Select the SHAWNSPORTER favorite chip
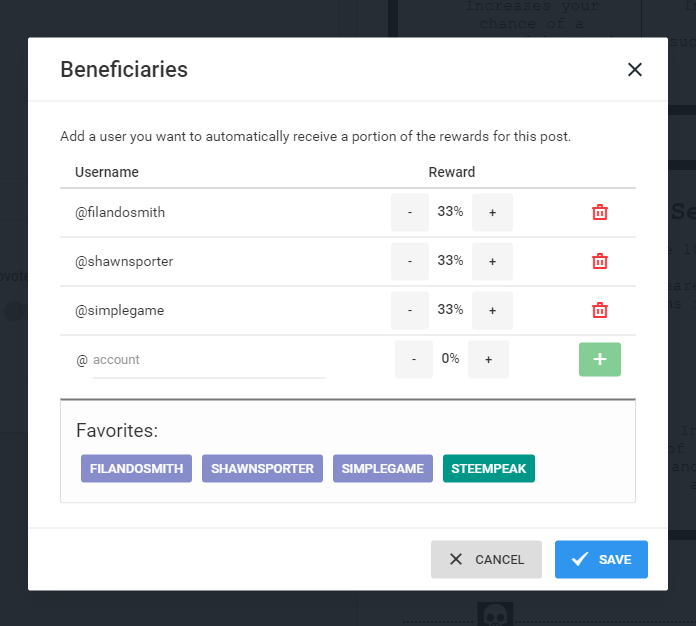Screen dimensions: 696x626 [x=262, y=468]
